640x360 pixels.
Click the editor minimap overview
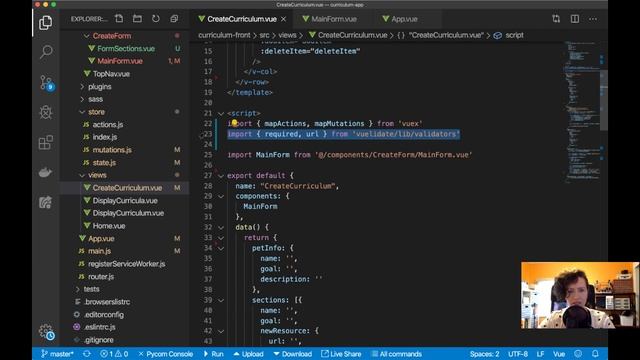click(582, 112)
